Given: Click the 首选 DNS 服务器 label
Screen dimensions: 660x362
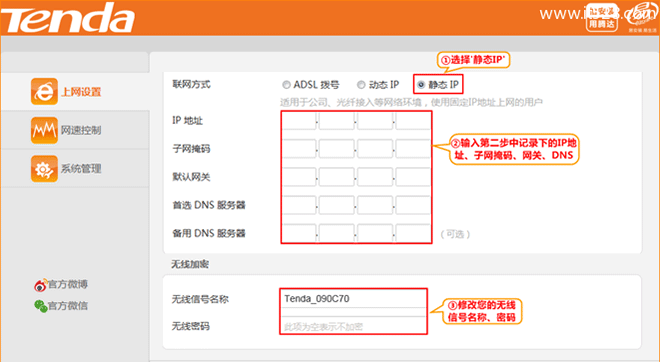Looking at the screenshot, I should point(209,205).
